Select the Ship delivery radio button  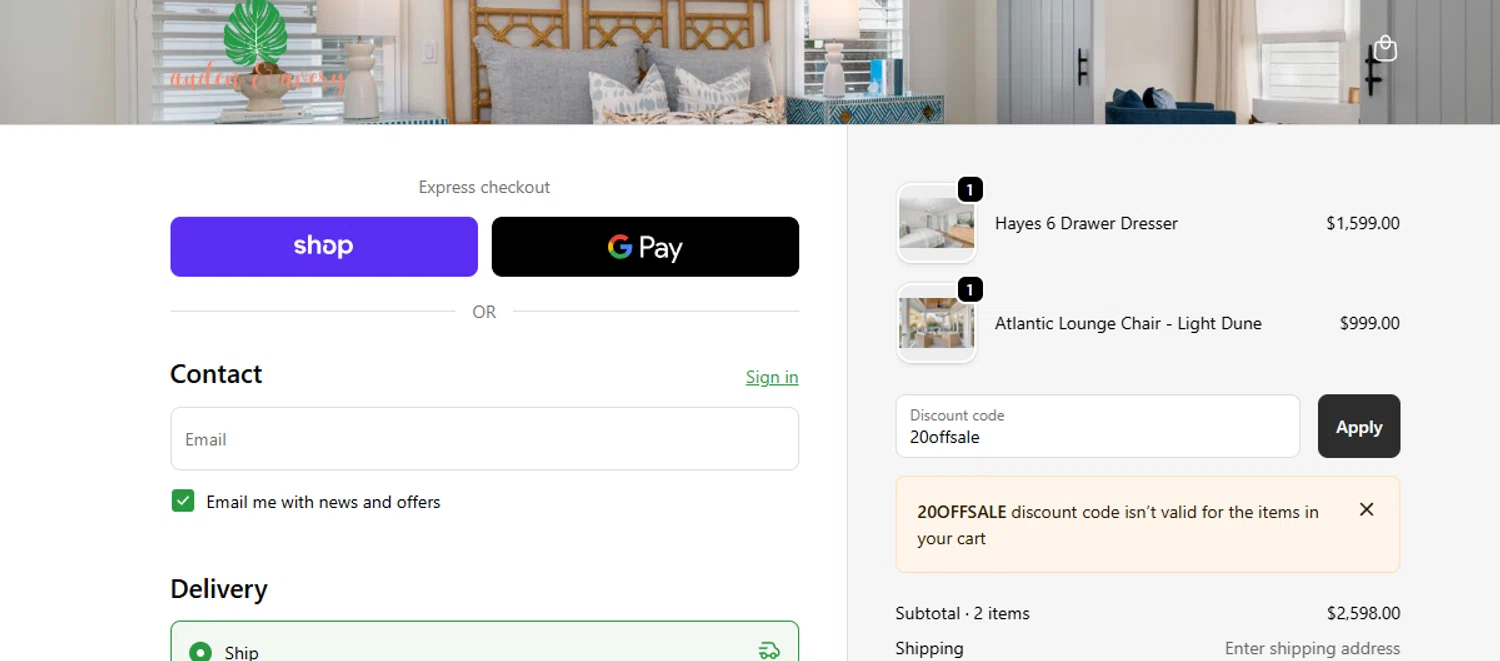(200, 652)
